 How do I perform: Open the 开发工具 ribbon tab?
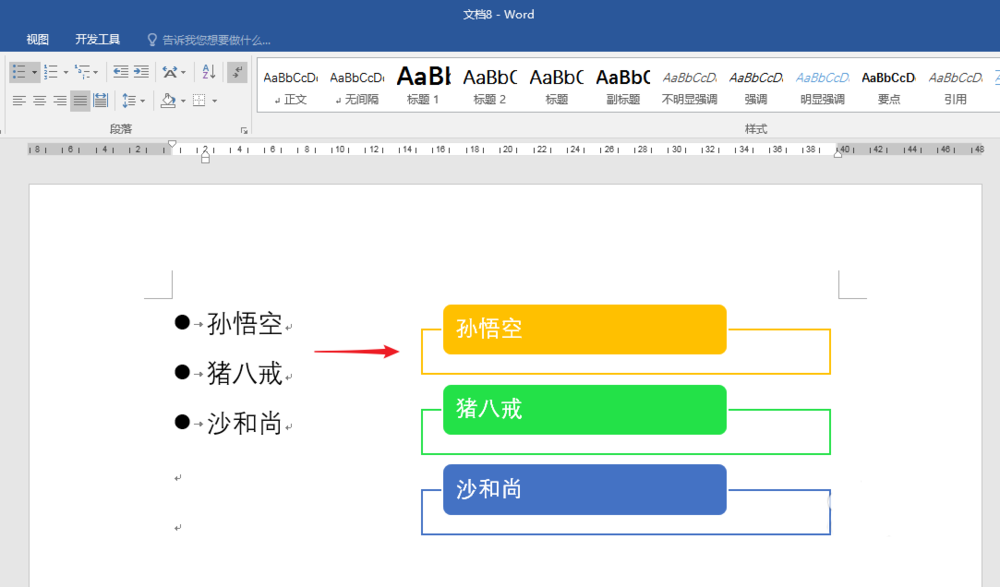98,40
